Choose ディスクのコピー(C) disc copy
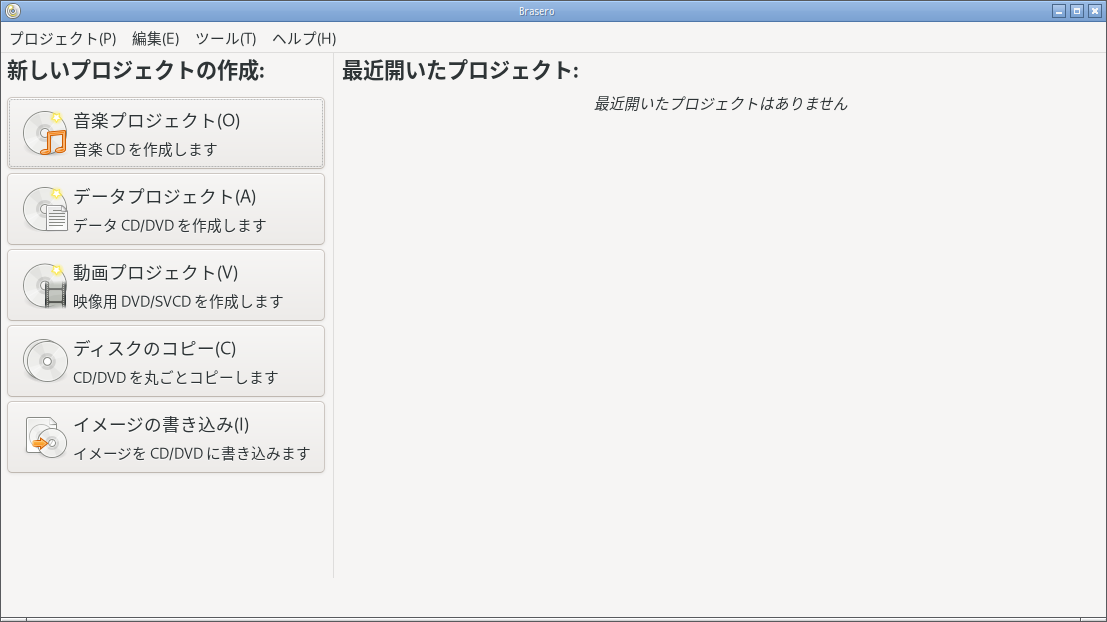1107x622 pixels. click(166, 361)
